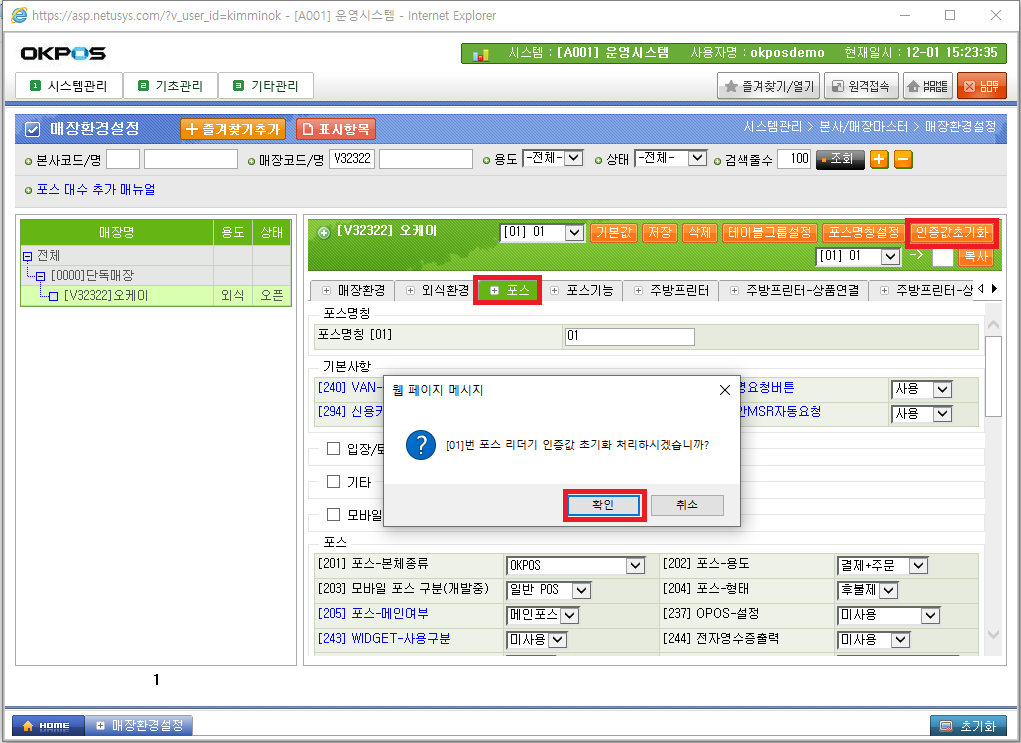Collapse the 전체 tree node
Image resolution: width=1021 pixels, height=743 pixels.
28,255
